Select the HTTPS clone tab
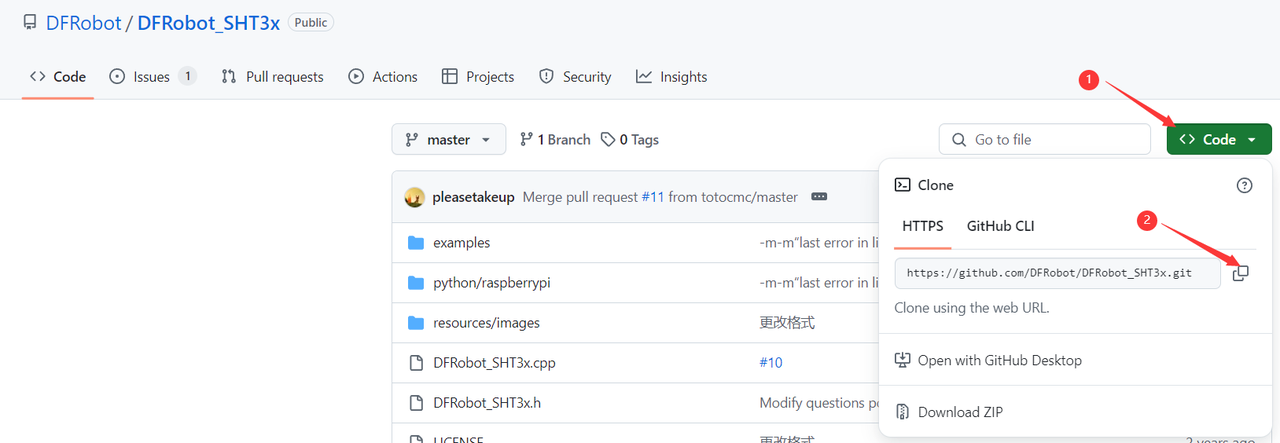Viewport: 1280px width, 443px height. [x=922, y=226]
